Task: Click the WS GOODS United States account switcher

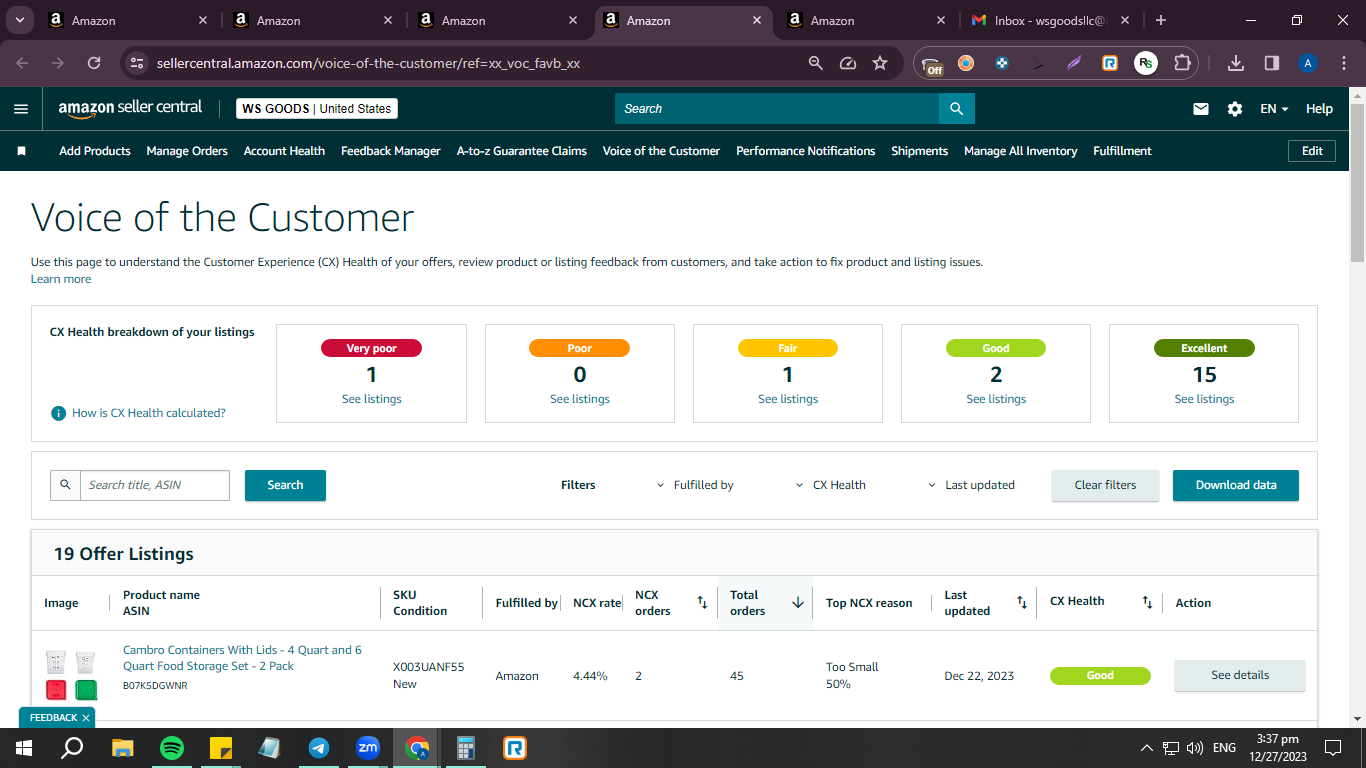Action: pyautogui.click(x=317, y=109)
